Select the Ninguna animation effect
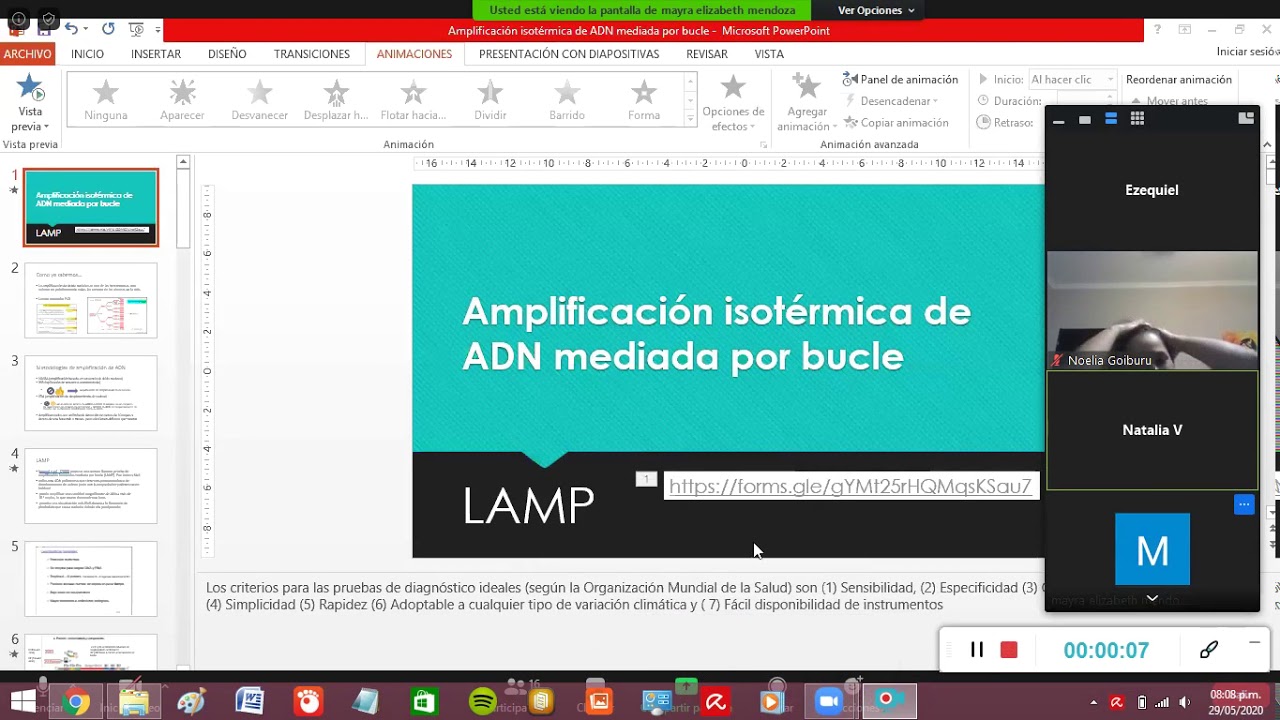 point(105,101)
